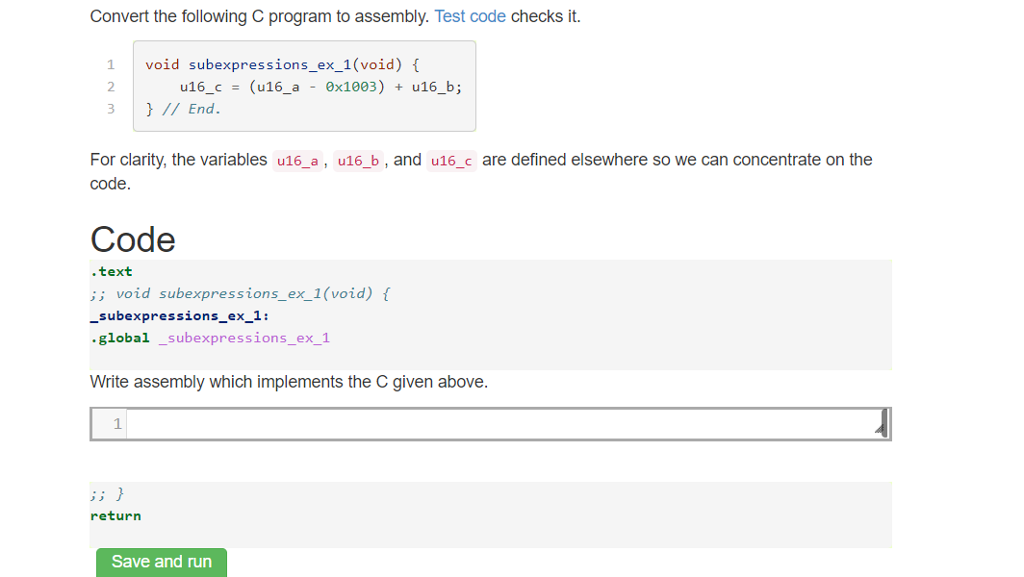This screenshot has height=577, width=1024.
Task: Click line number 2 in the C snippet
Action: (110, 86)
